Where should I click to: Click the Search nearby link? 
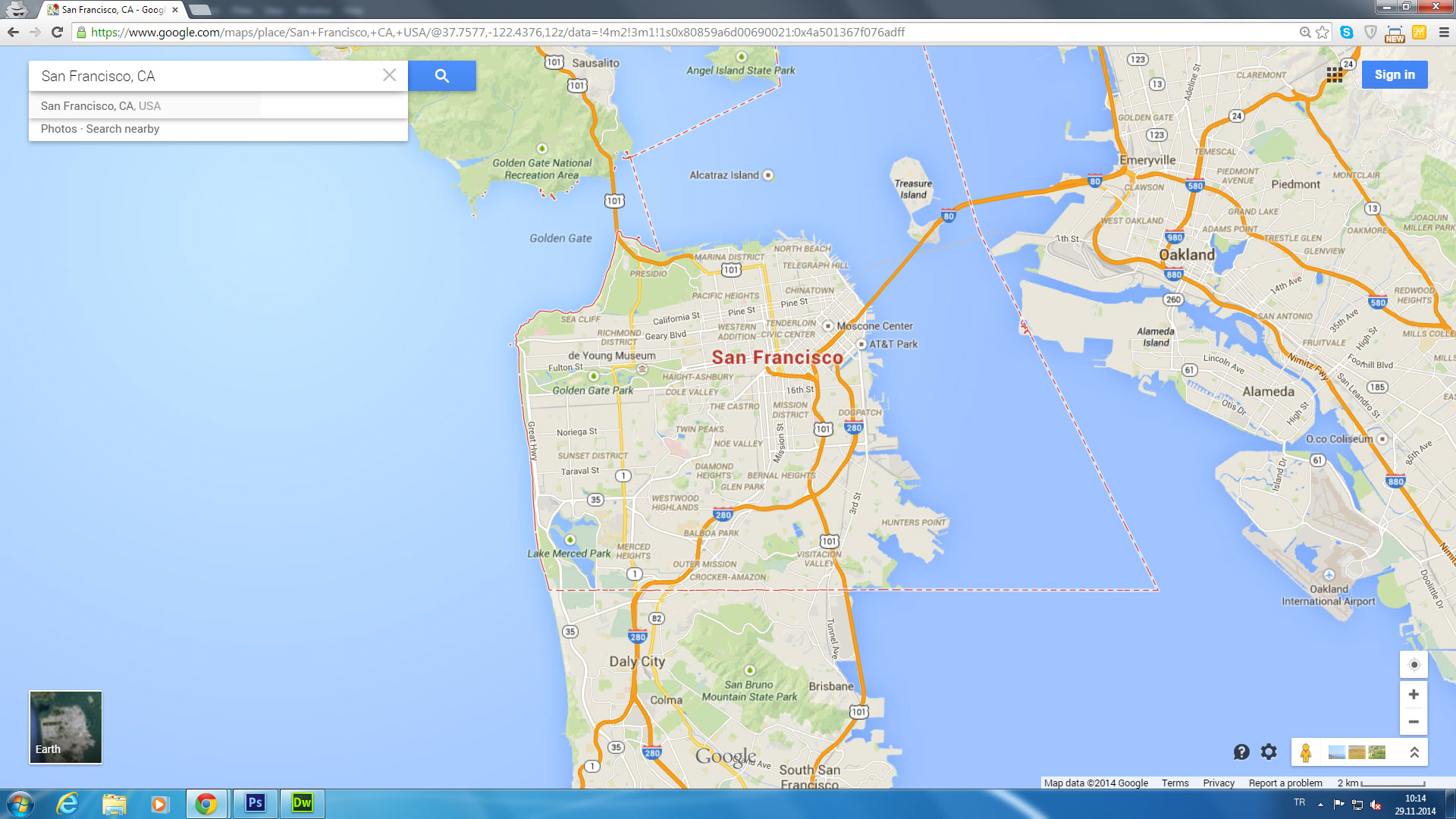122,129
